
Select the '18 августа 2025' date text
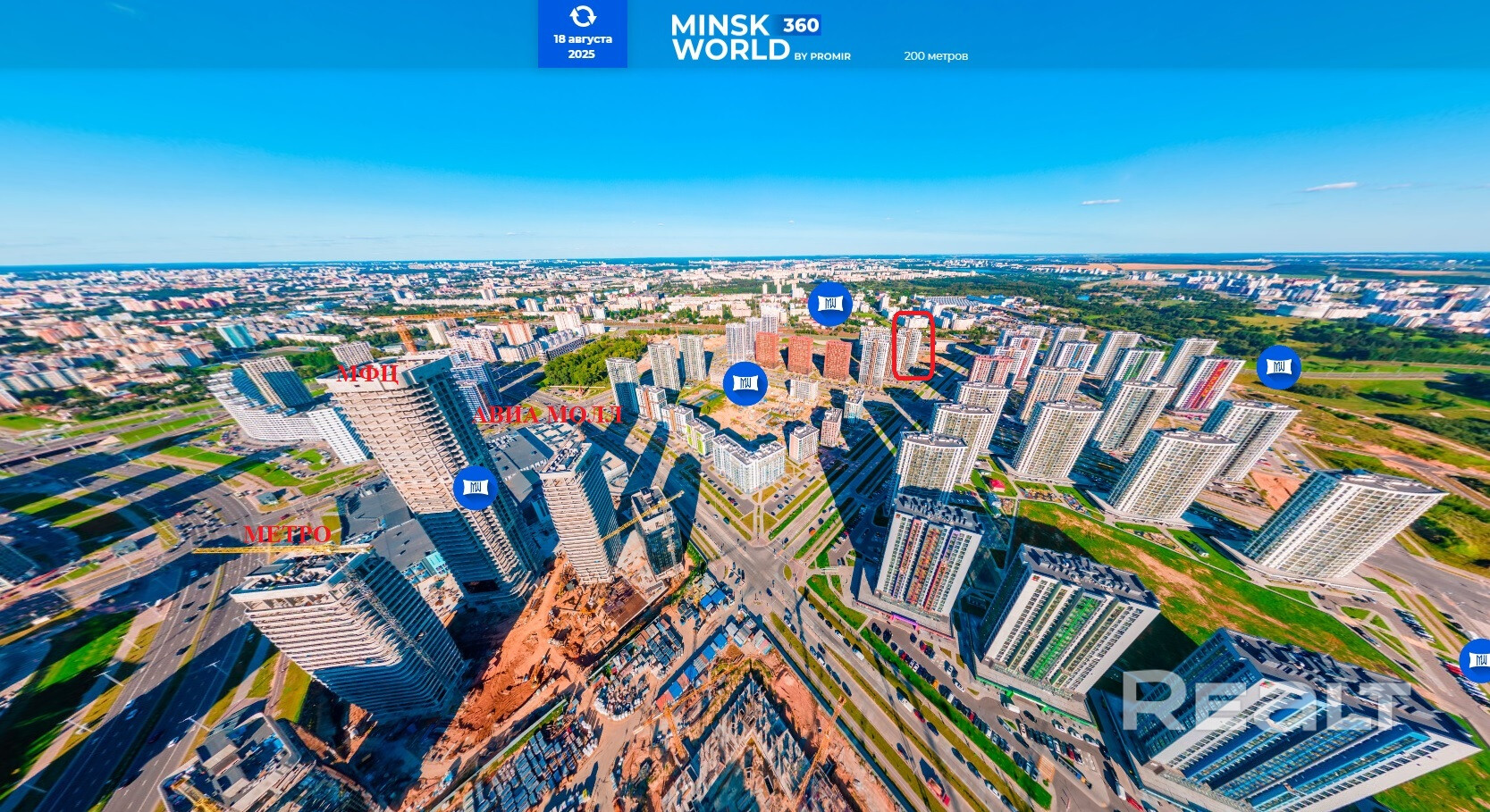coord(582,46)
